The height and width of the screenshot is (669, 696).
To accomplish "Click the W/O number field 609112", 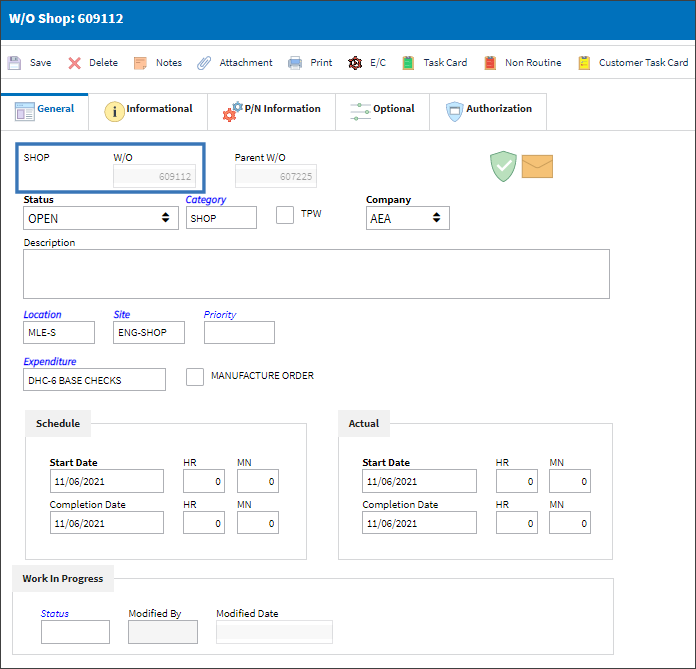I will pyautogui.click(x=154, y=176).
